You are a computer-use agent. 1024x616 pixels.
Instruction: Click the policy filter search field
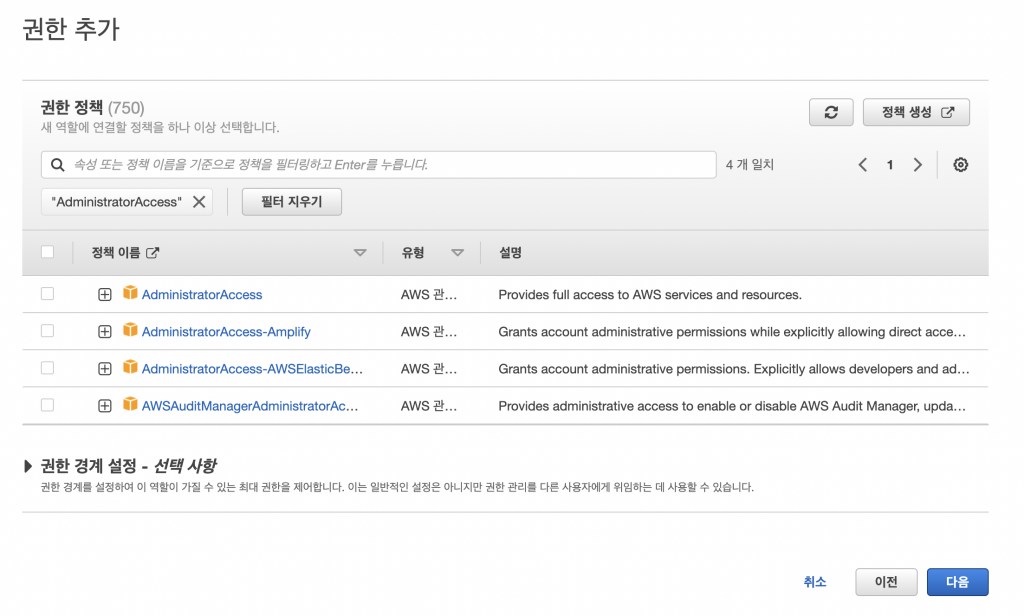click(380, 164)
